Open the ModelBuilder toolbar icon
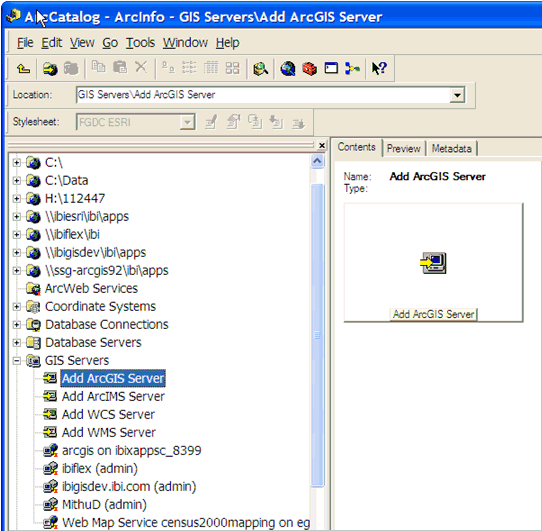The height and width of the screenshot is (531, 542). [x=353, y=68]
